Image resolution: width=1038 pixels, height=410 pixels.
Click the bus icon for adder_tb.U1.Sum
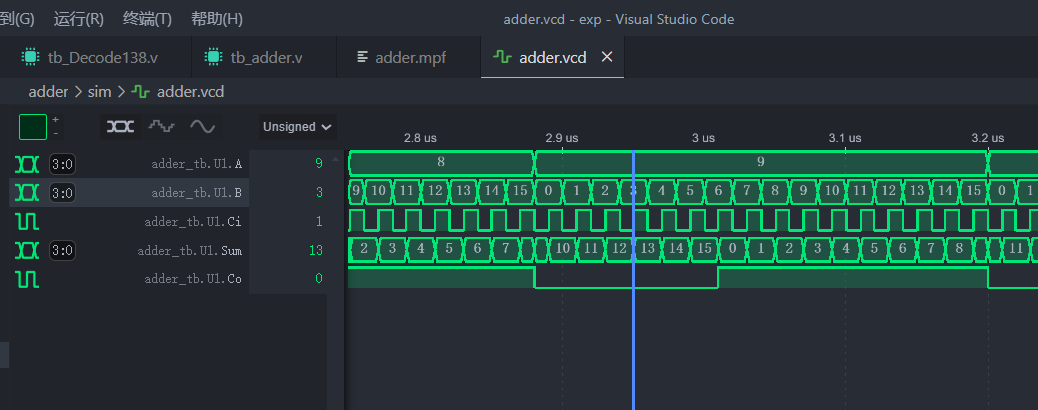pyautogui.click(x=27, y=250)
